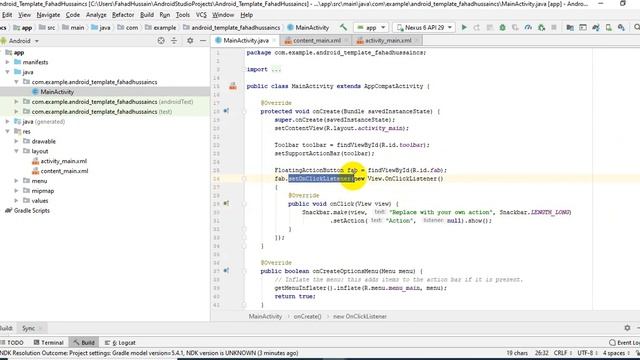Click the Event Log icon in the status bar
Viewport: 640px width, 360px height.
(x=612, y=342)
